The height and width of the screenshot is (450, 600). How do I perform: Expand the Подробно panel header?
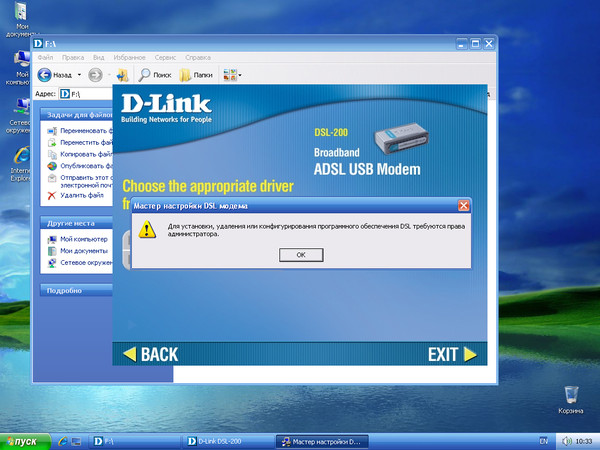[77, 290]
